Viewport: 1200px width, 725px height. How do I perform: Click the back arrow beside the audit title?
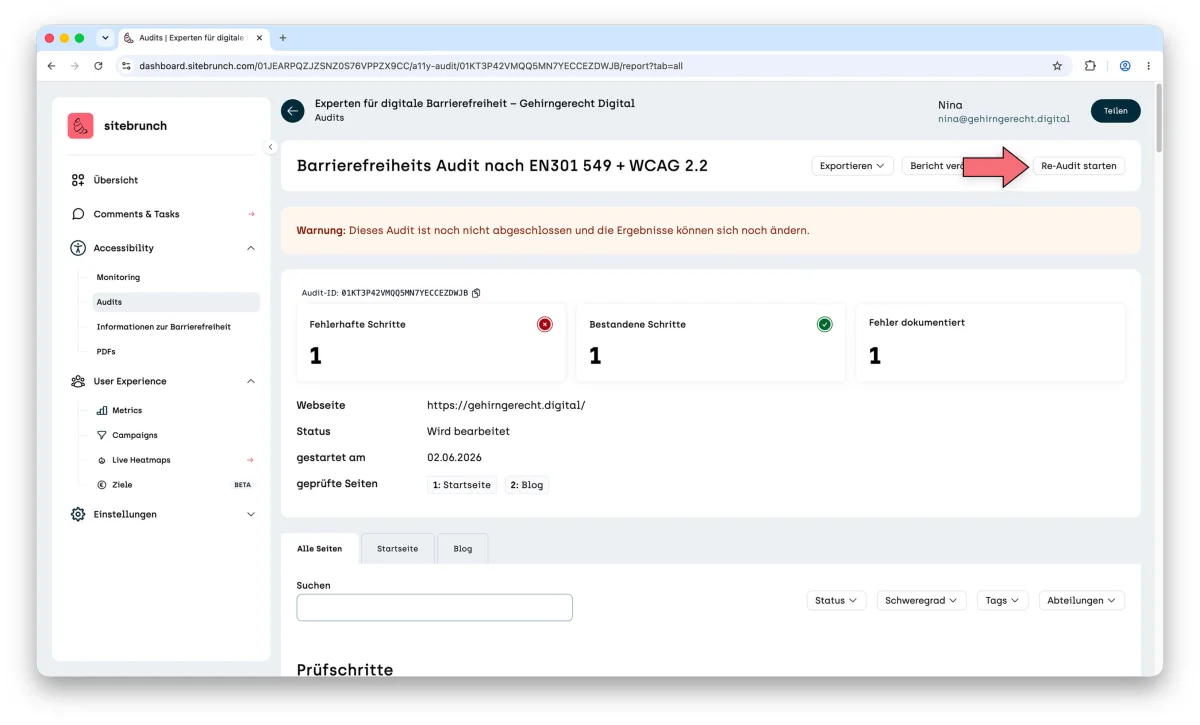292,111
